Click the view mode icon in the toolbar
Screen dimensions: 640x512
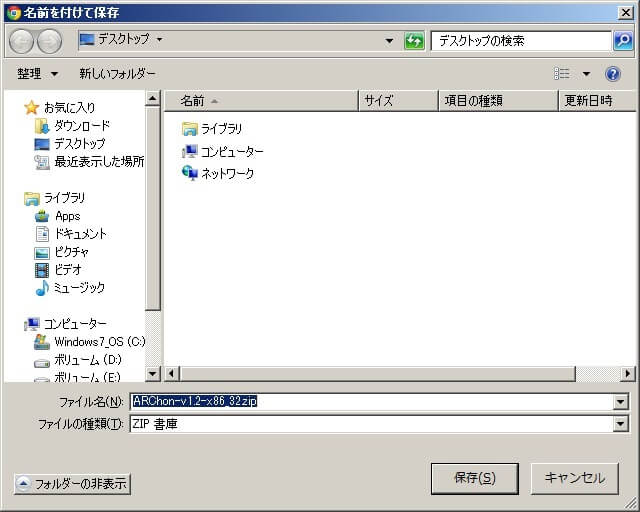click(562, 73)
